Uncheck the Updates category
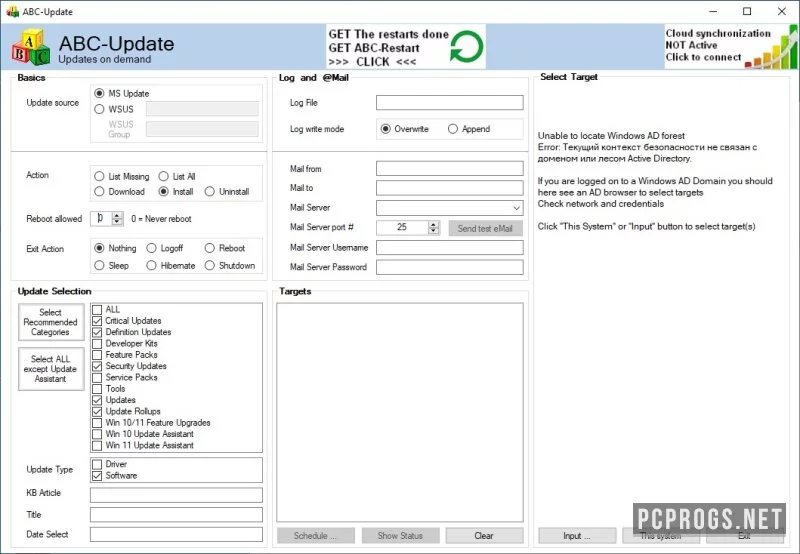 pyautogui.click(x=97, y=400)
